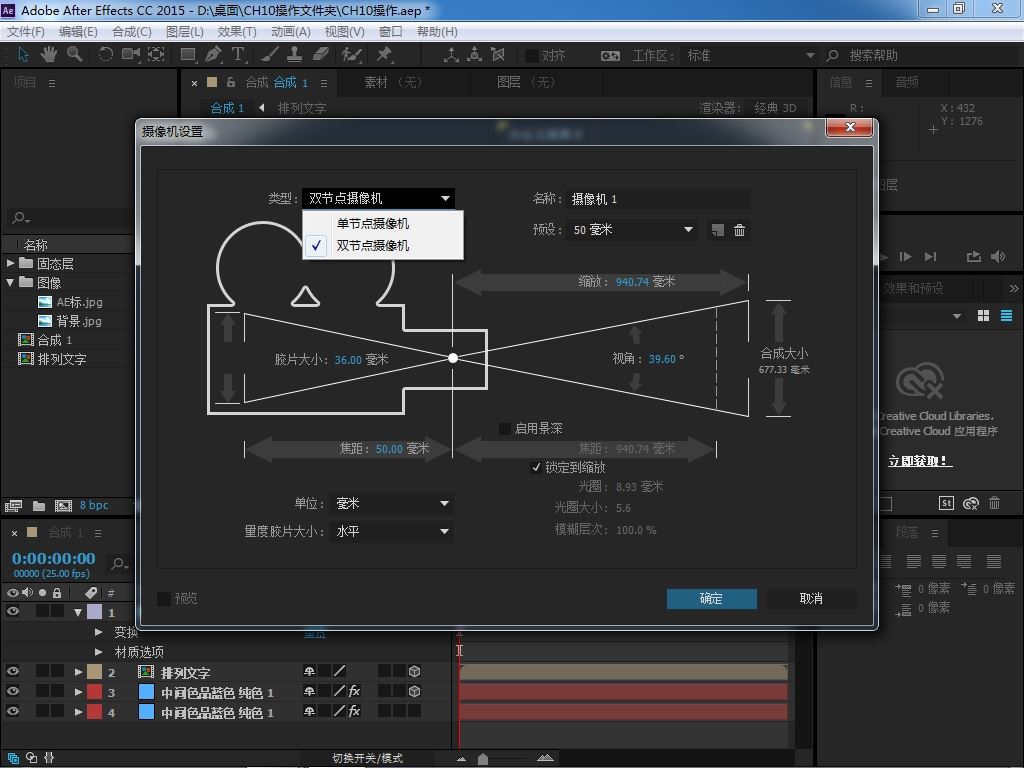The image size is (1024, 768).
Task: Open the 动画(A) menu
Action: (291, 31)
